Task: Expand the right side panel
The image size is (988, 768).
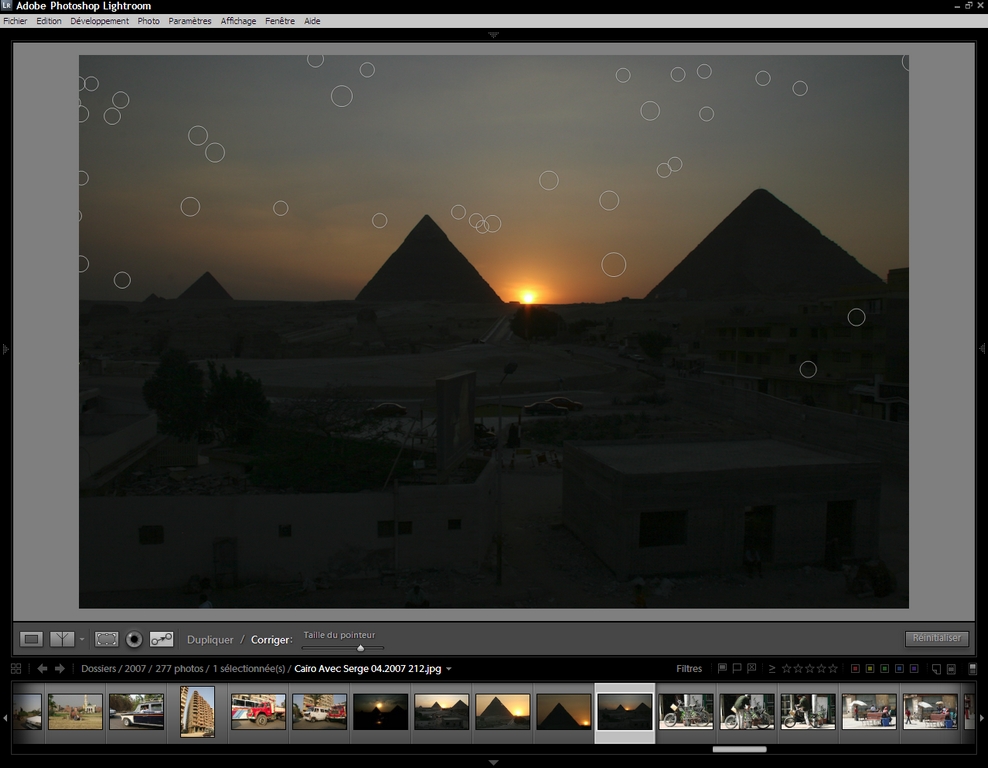Action: (982, 348)
